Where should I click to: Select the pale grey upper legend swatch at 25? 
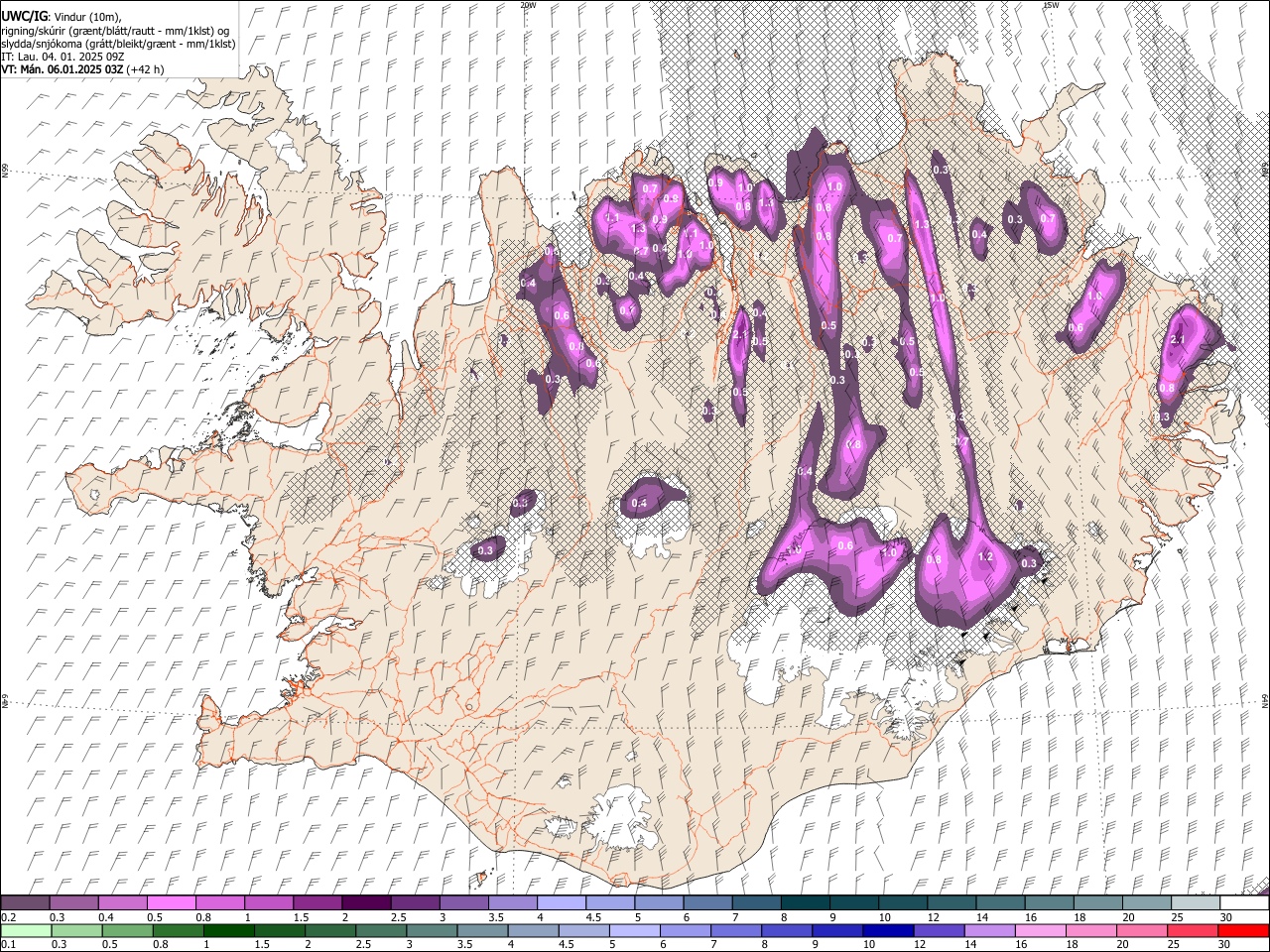(x=1195, y=903)
